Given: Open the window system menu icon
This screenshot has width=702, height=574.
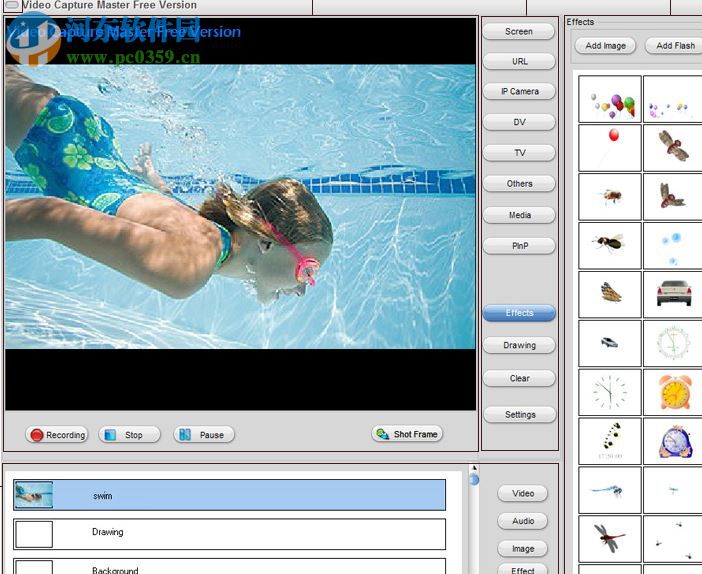Looking at the screenshot, I should coord(12,5).
